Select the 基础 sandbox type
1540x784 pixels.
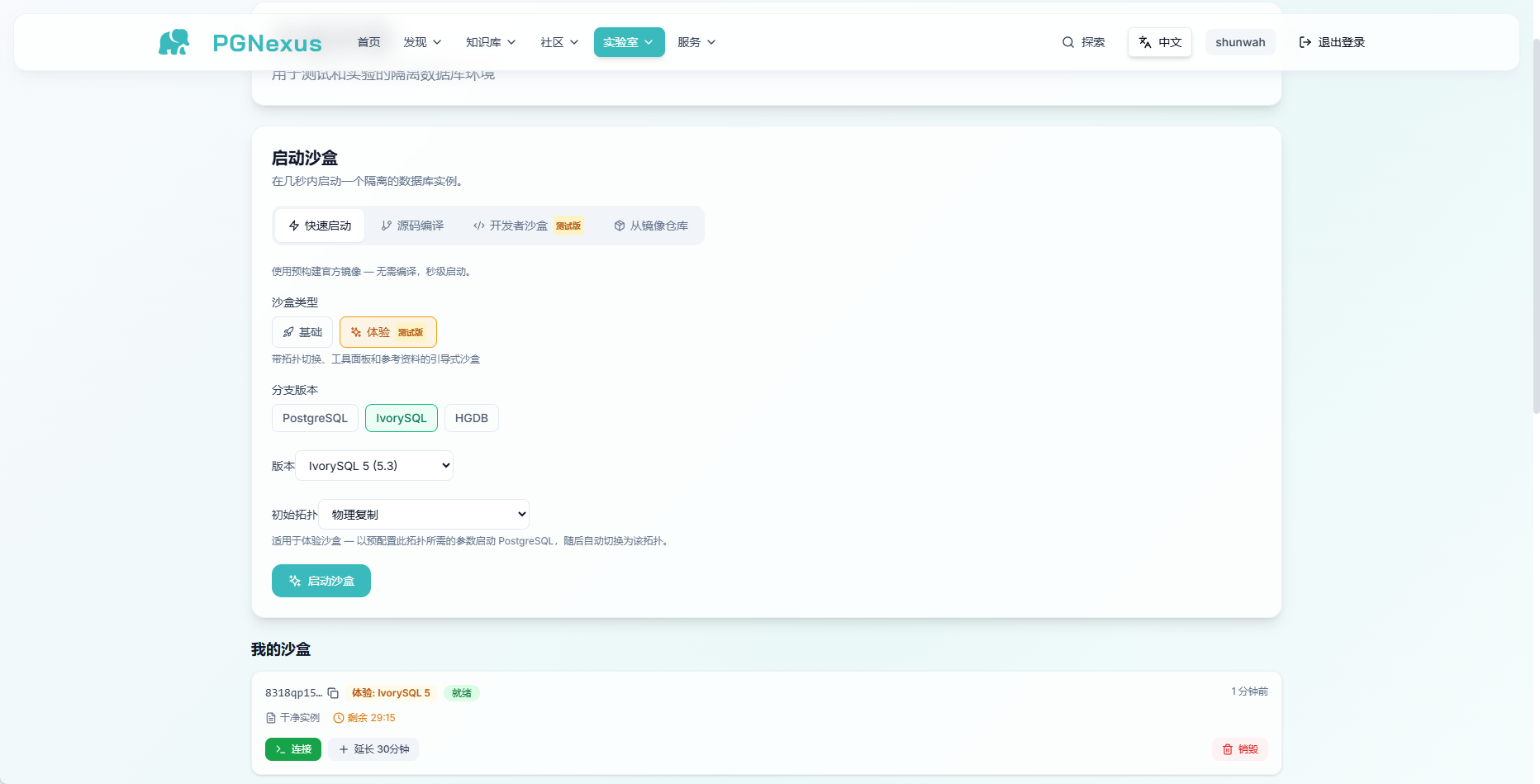tap(302, 332)
